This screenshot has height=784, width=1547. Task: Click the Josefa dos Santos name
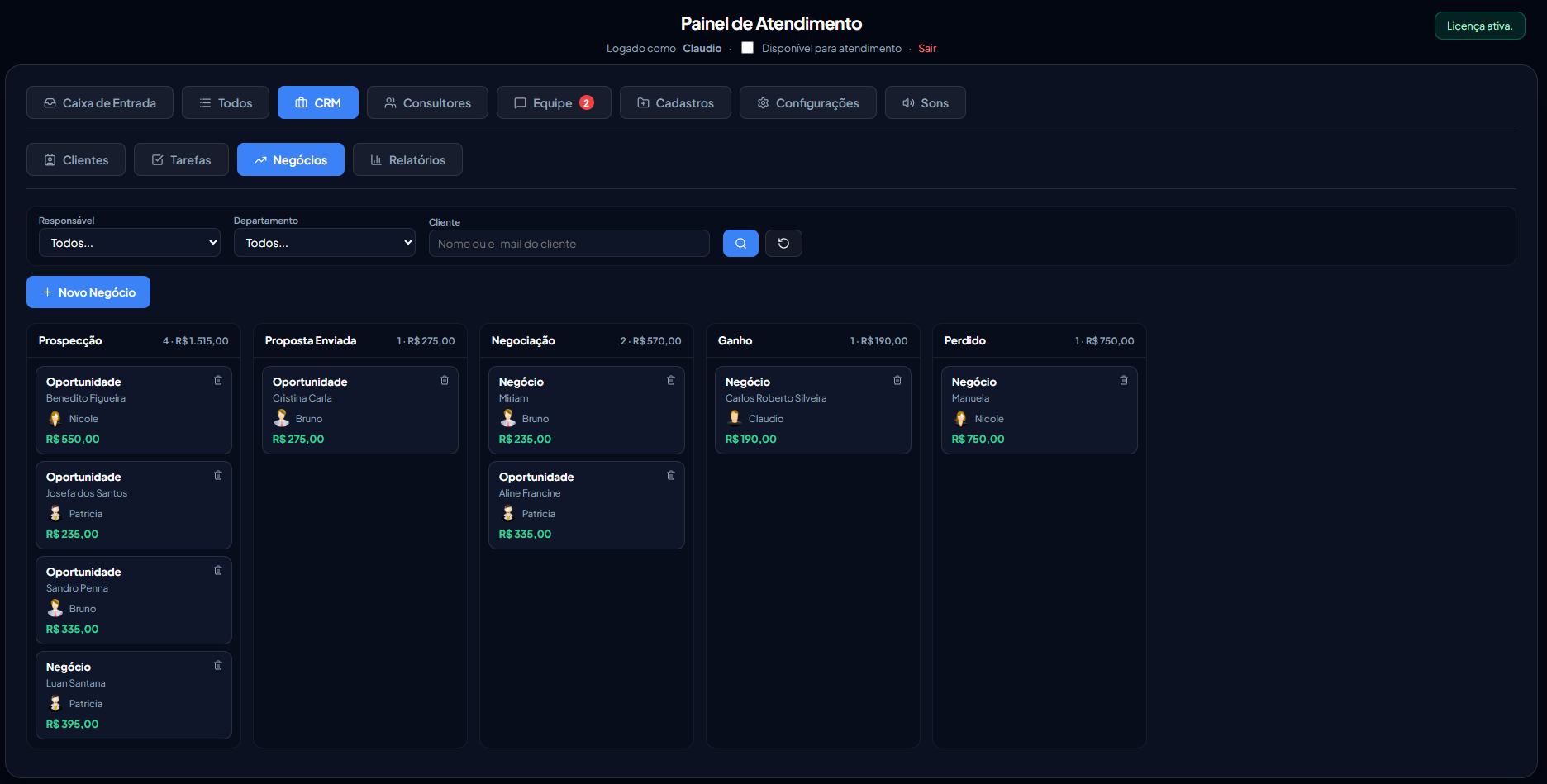[87, 493]
